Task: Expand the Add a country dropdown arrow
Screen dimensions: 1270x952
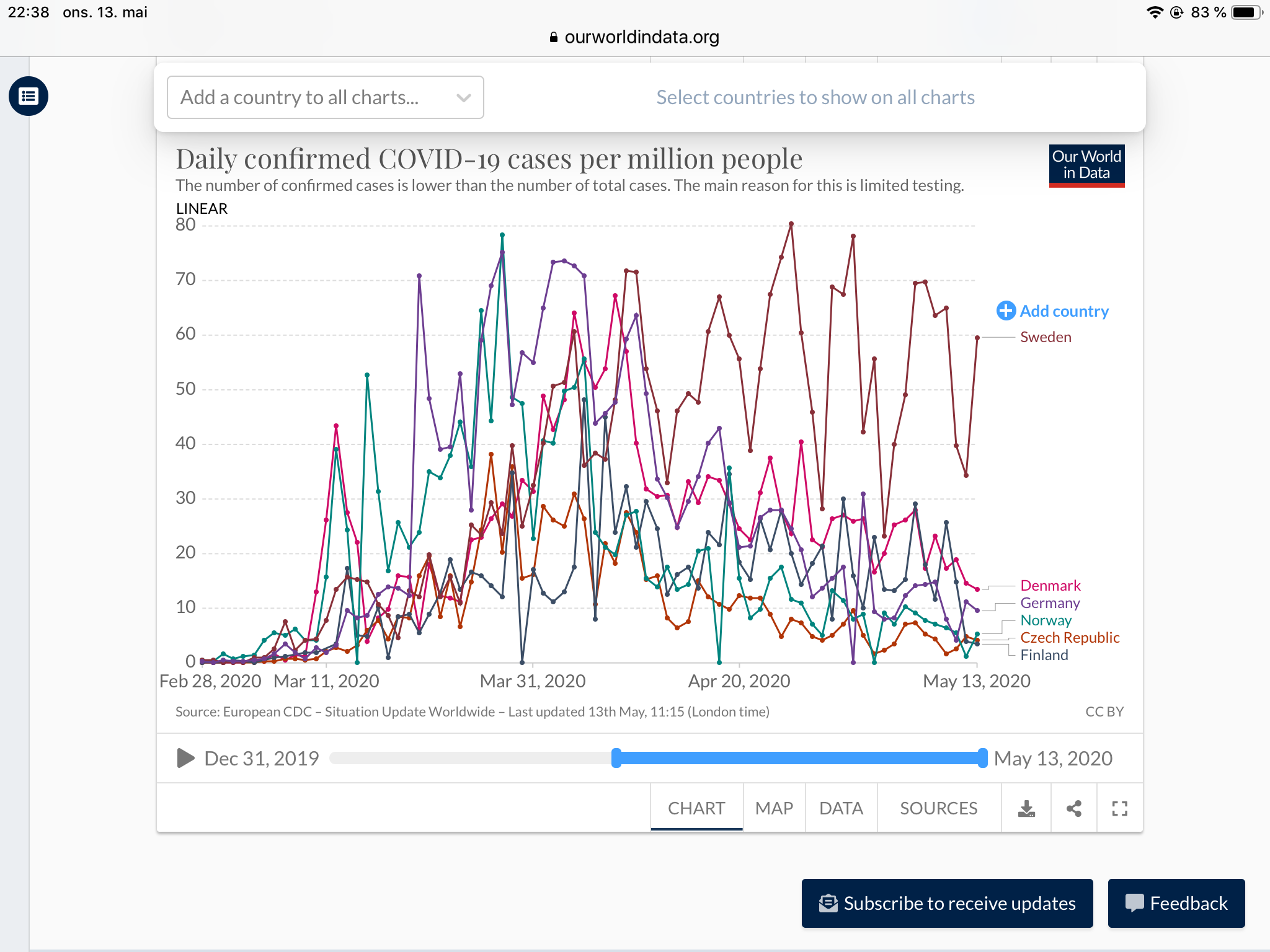Action: coord(463,97)
